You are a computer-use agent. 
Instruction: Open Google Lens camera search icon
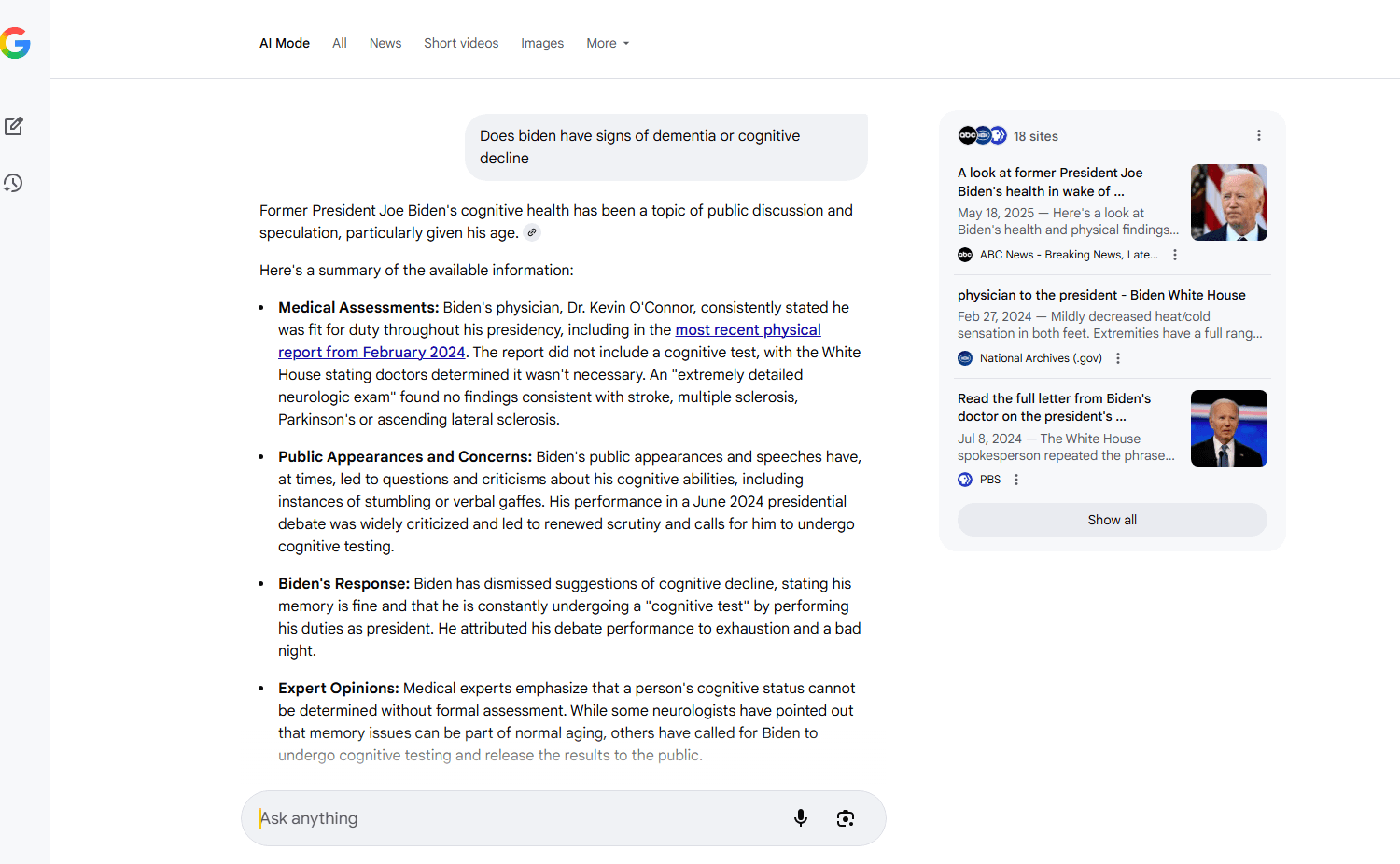[x=846, y=818]
